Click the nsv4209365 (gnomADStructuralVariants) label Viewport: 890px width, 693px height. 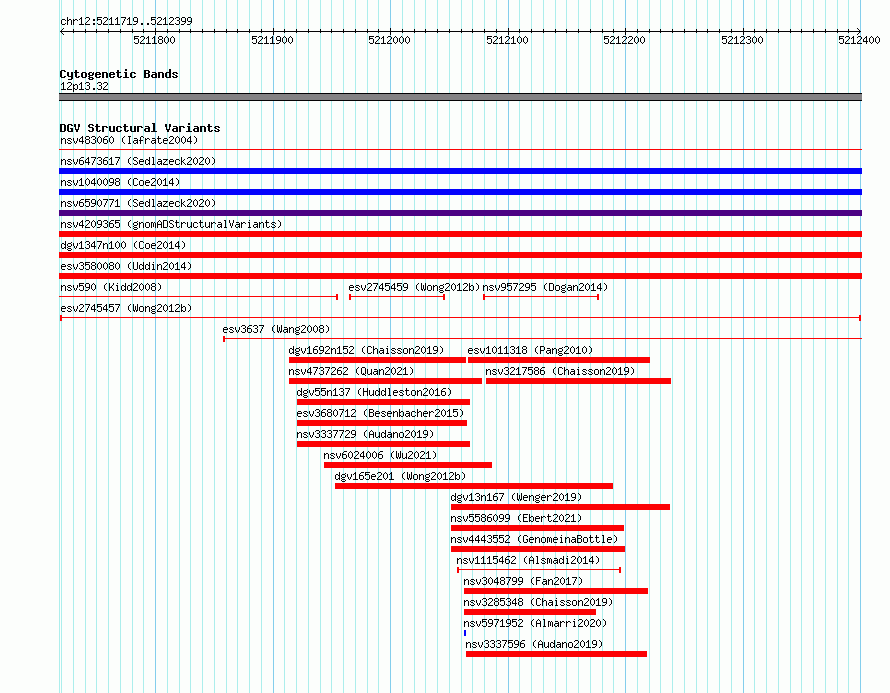(x=171, y=224)
